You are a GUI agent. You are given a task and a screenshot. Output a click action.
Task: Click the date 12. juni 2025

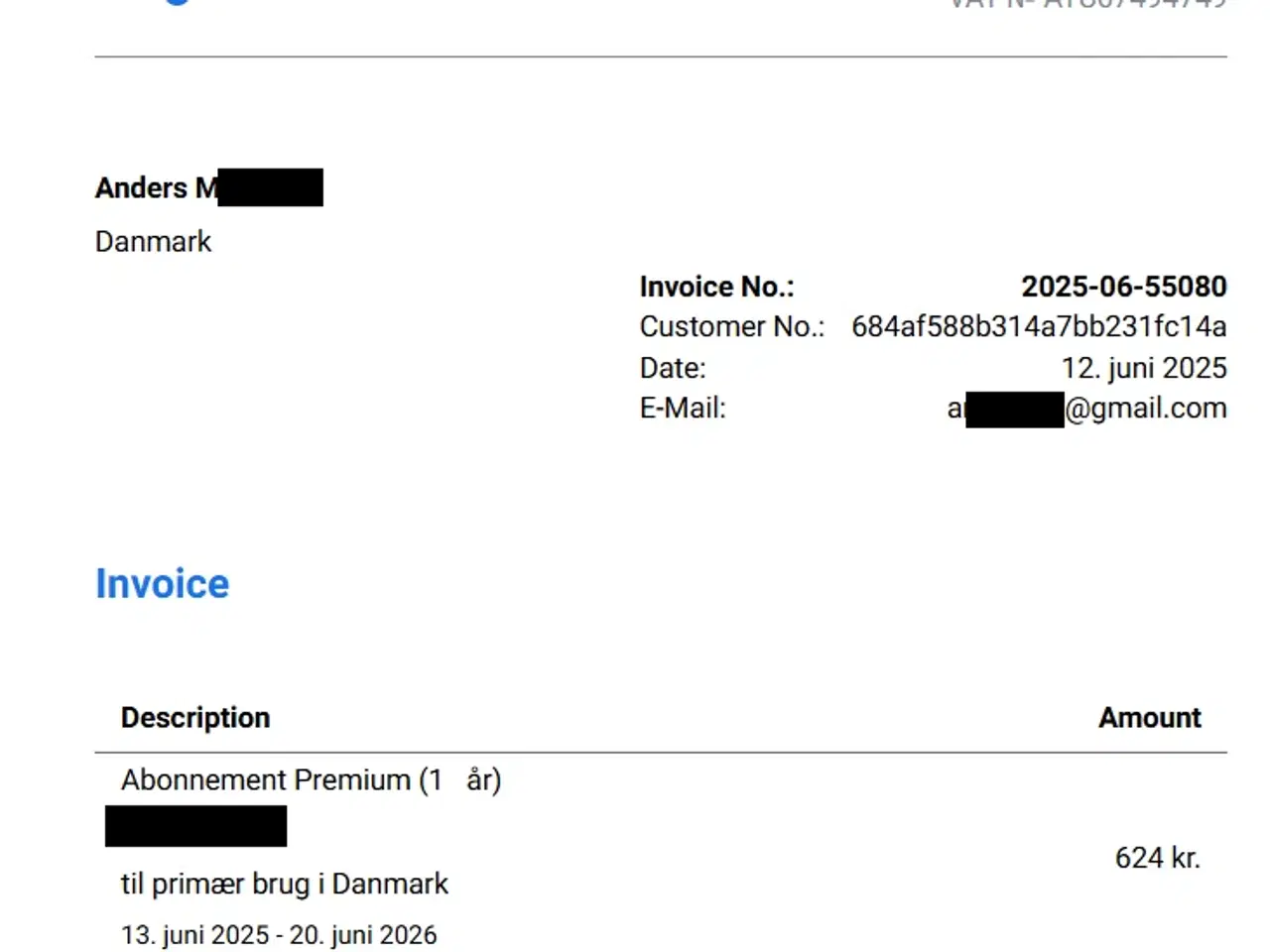1143,368
